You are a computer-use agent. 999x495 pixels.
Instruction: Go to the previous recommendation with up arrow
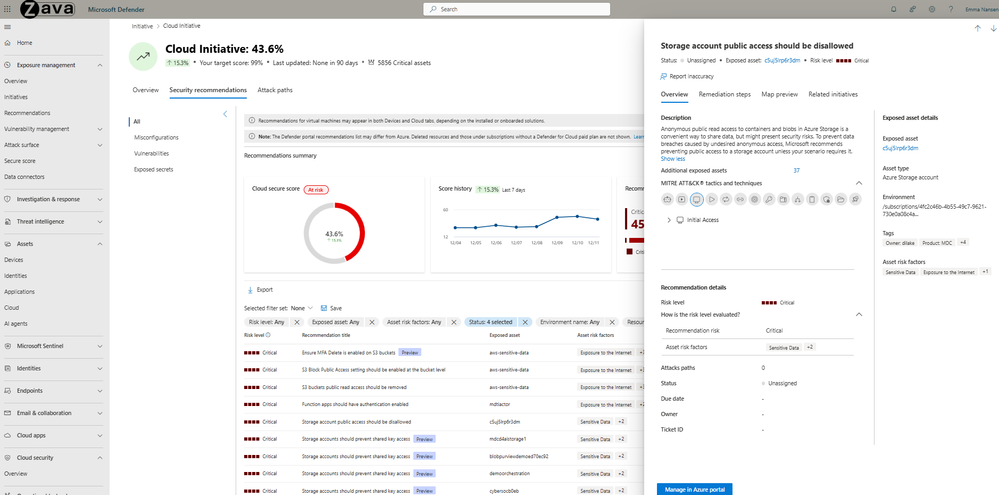point(977,28)
